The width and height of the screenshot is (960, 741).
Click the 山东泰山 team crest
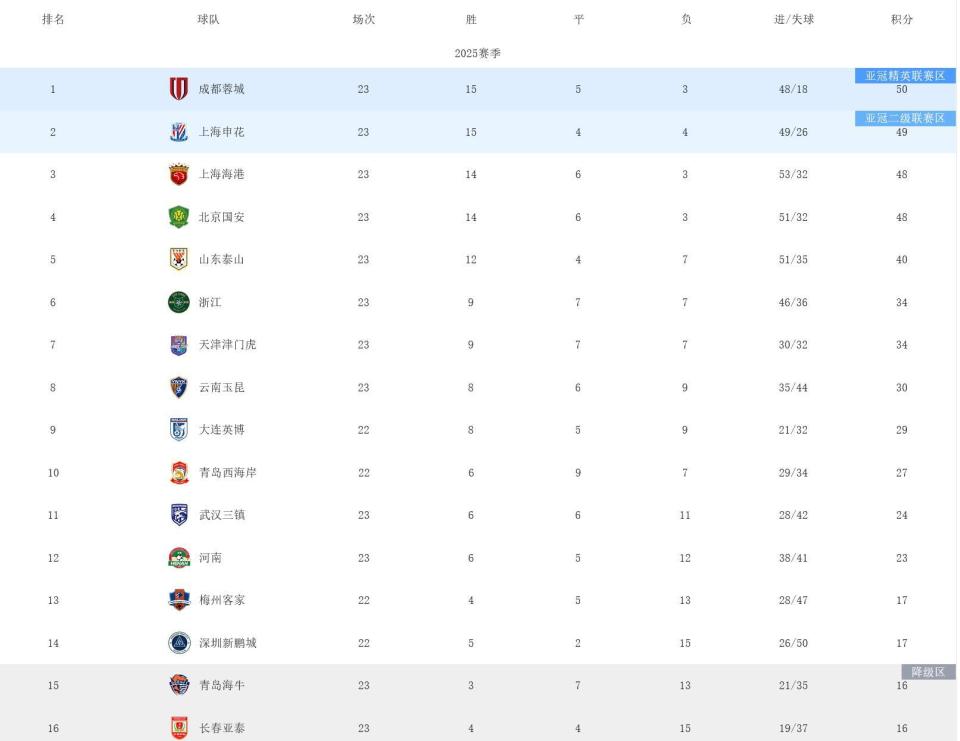tap(178, 259)
